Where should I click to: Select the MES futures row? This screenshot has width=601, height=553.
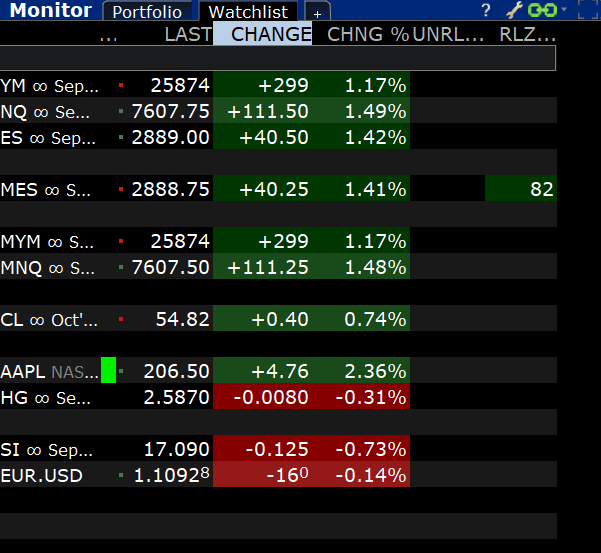(278, 189)
